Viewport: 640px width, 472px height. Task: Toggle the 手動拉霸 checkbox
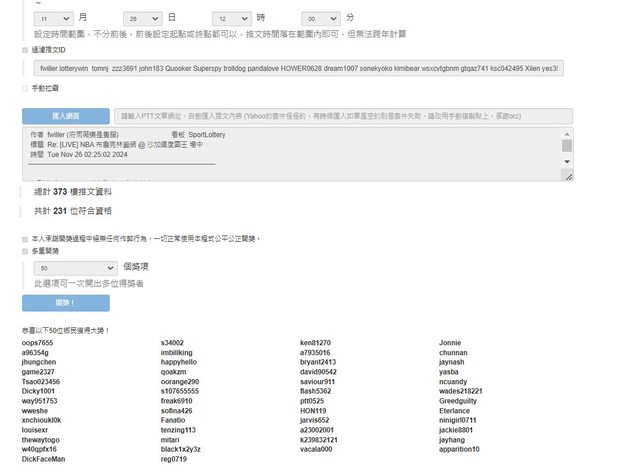25,89
